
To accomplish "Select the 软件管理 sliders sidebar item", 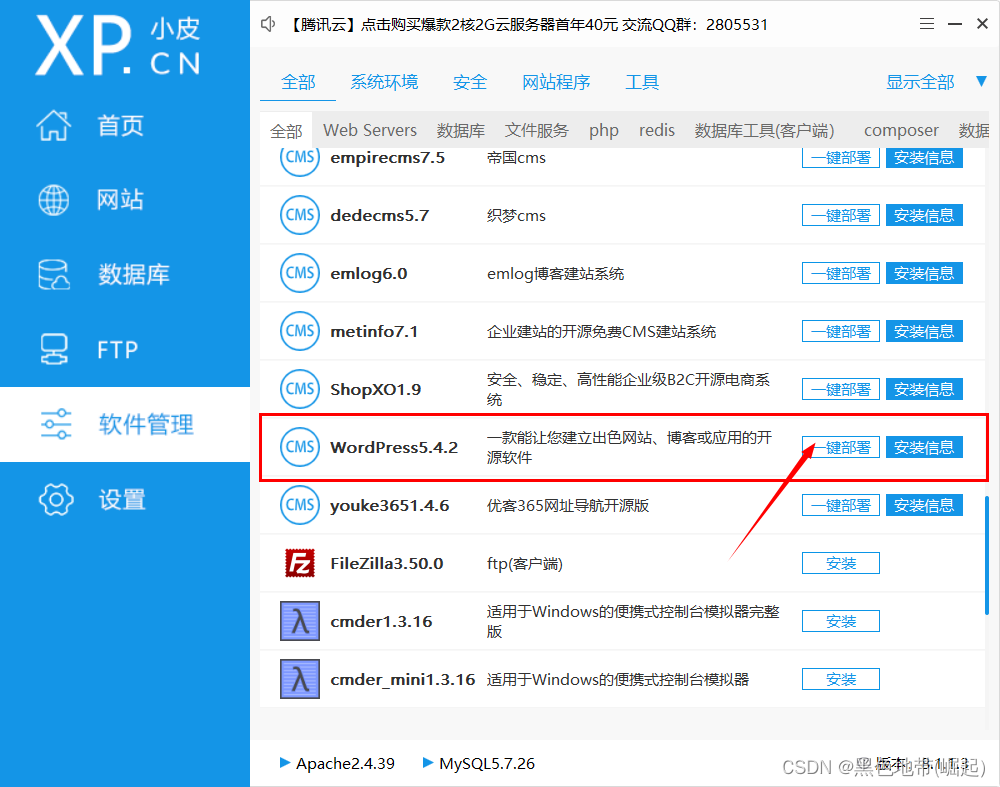I will [124, 424].
